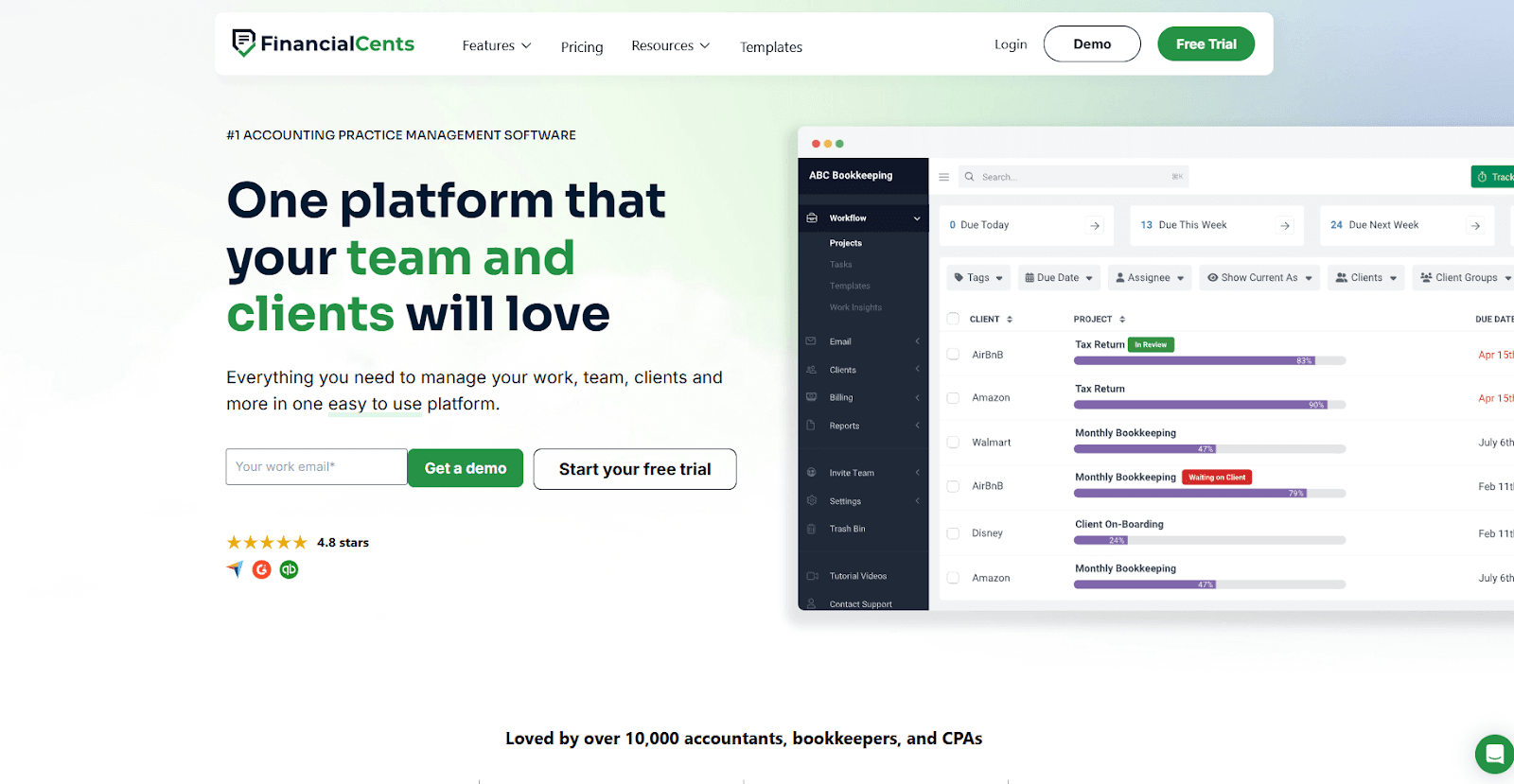
Task: Open the Show Current As dropdown
Action: [x=1259, y=278]
